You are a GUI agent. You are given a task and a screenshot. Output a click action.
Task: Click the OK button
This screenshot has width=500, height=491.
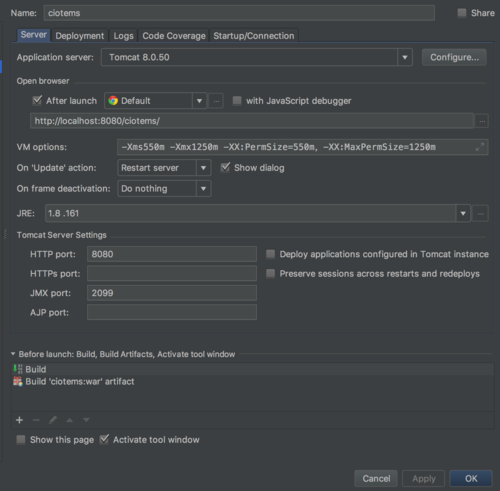tap(471, 479)
